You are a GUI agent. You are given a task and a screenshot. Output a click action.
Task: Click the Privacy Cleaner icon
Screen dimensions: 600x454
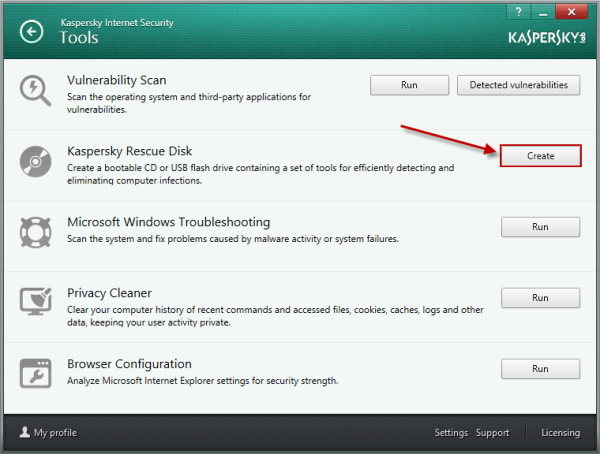(37, 304)
